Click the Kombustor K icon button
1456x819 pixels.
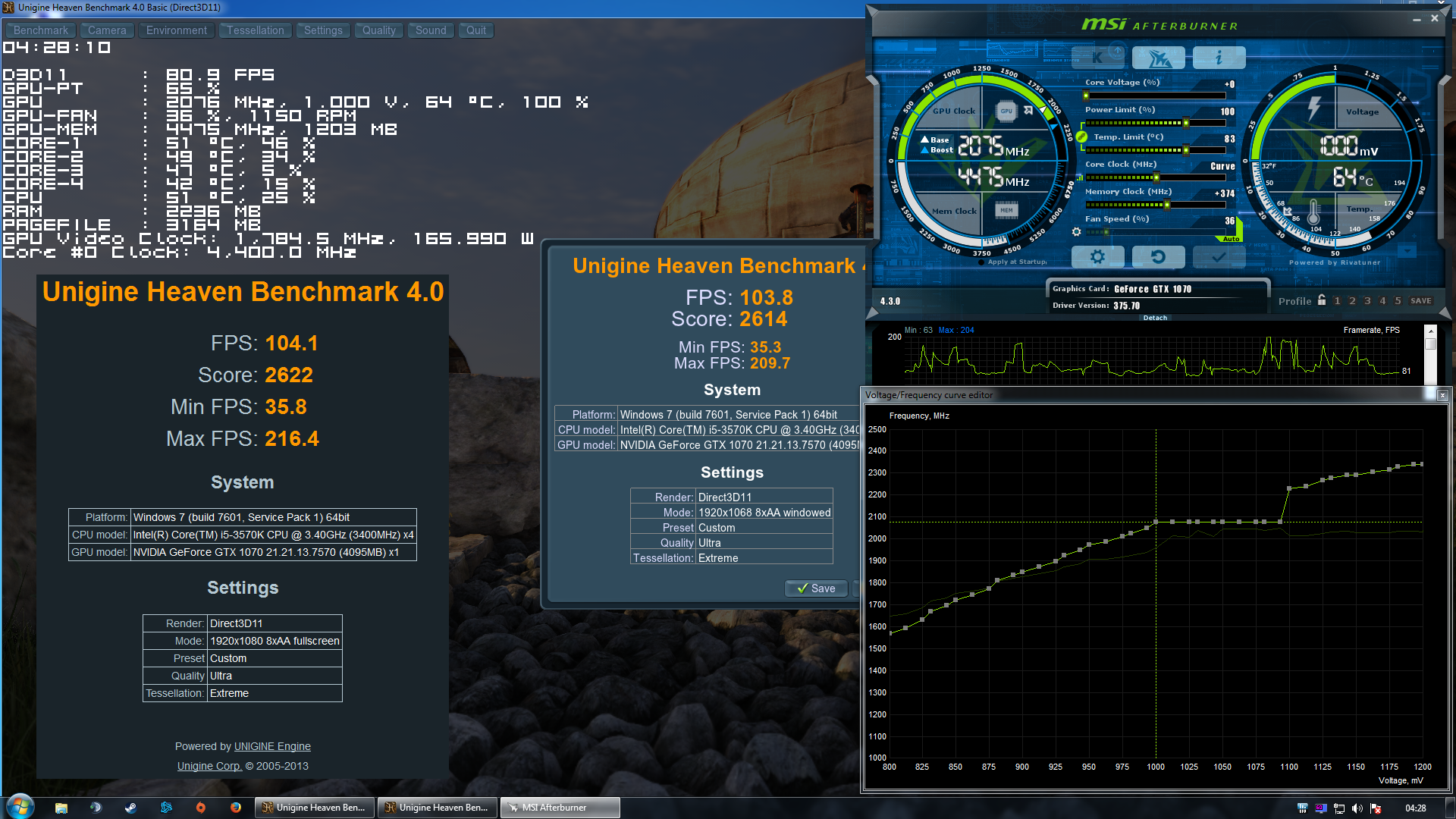pos(1097,58)
